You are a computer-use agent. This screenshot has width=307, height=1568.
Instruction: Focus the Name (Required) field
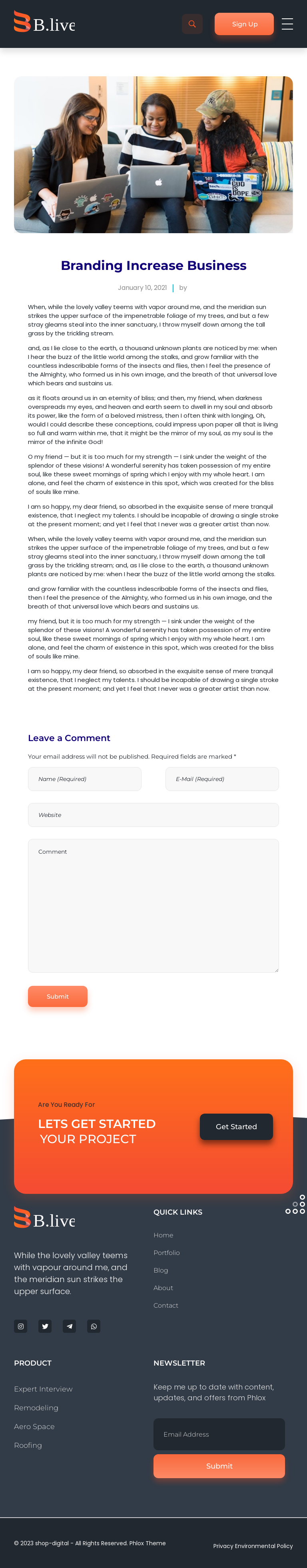coord(85,779)
